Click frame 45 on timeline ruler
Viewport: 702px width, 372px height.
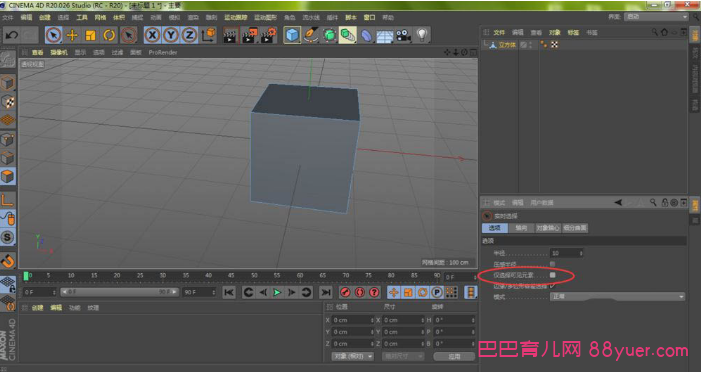pyautogui.click(x=231, y=275)
